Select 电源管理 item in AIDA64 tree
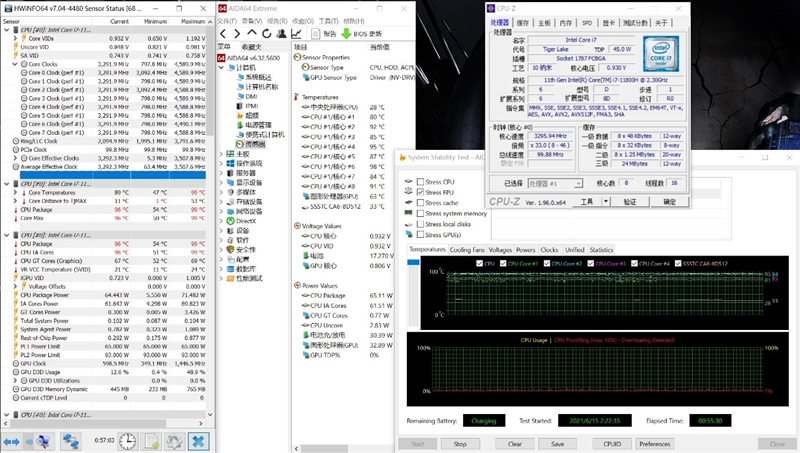This screenshot has height=453, width=800. [x=253, y=125]
